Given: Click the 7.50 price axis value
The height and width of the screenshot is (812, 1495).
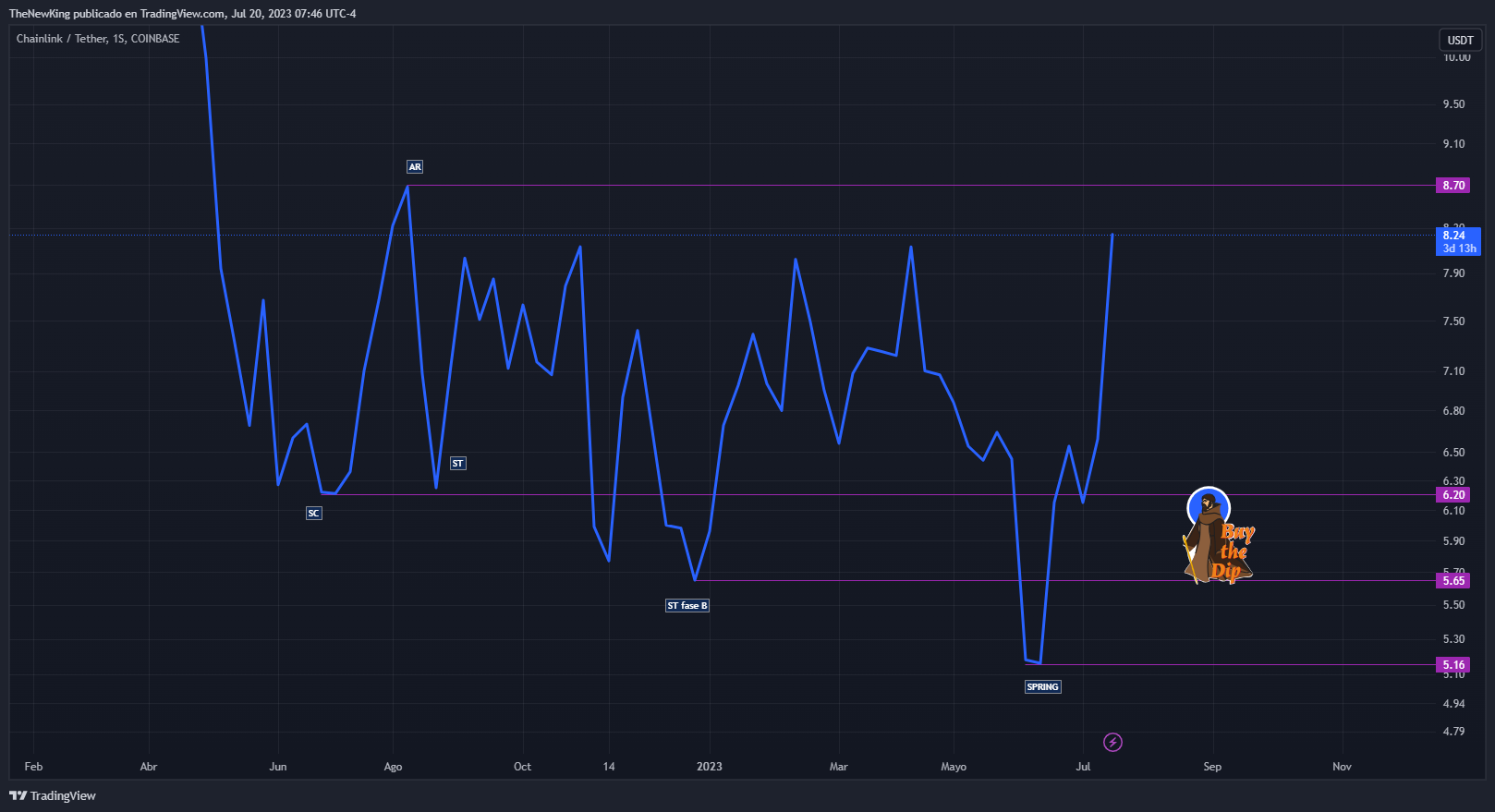Looking at the screenshot, I should click(1453, 321).
